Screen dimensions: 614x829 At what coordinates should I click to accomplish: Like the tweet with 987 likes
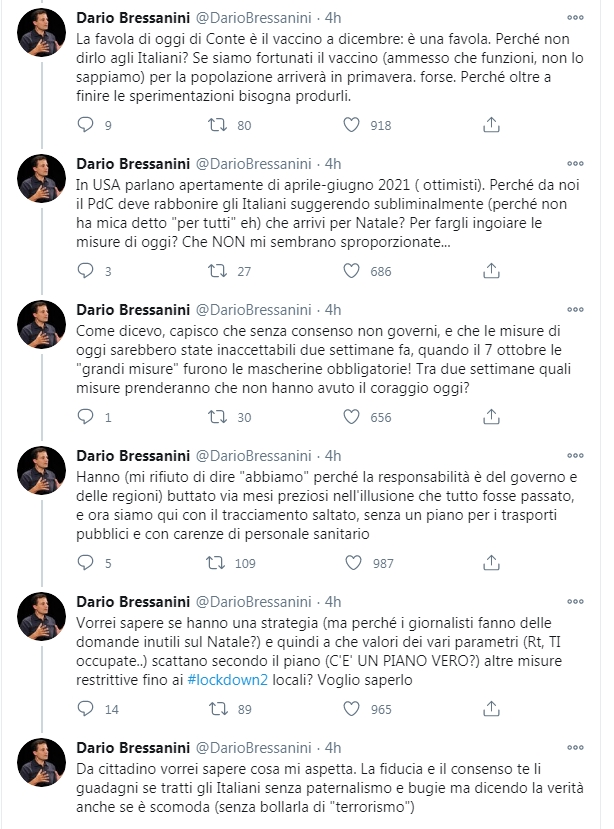(x=353, y=563)
